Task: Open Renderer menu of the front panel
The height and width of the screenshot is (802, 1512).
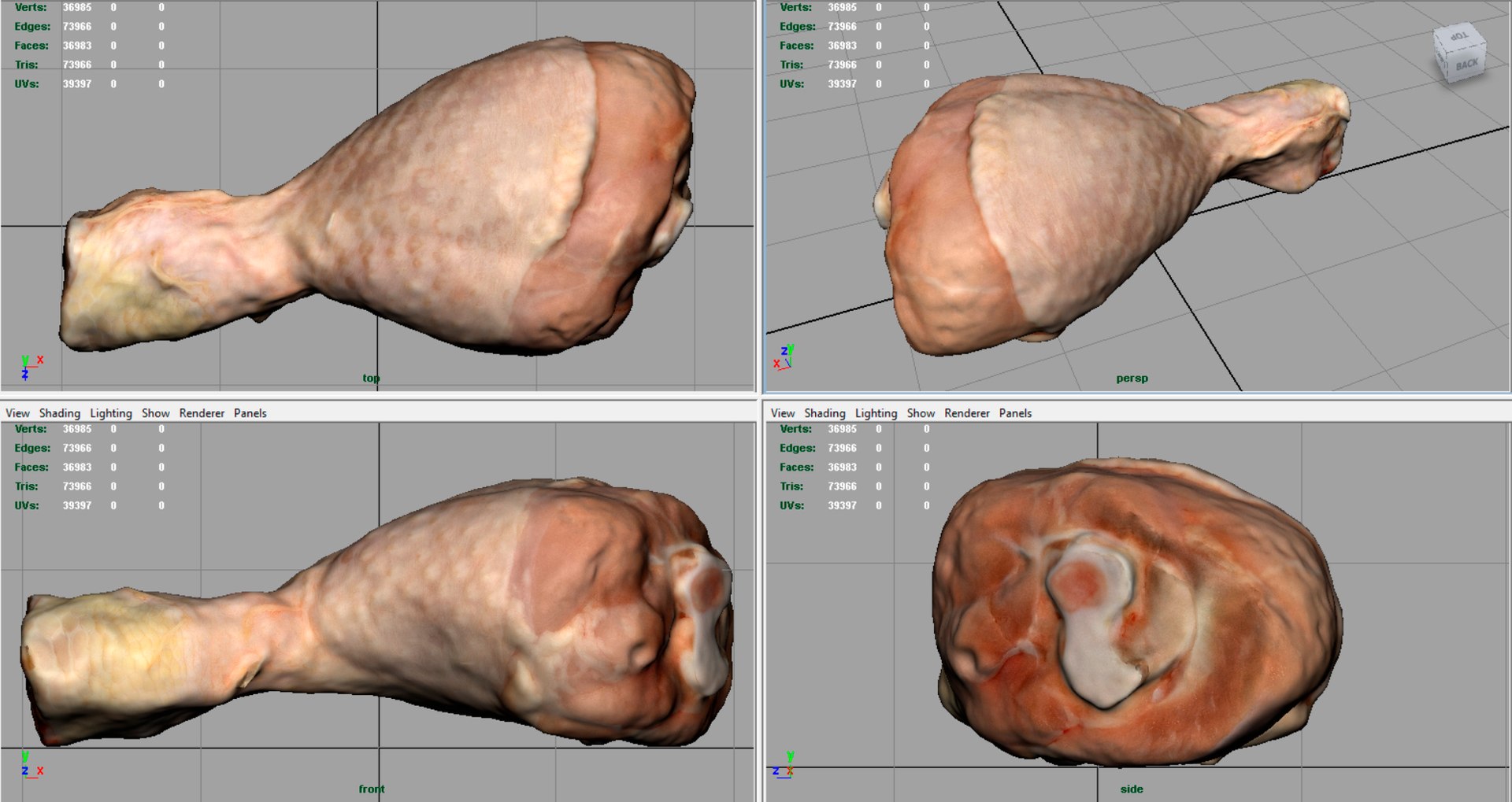Action: [202, 413]
